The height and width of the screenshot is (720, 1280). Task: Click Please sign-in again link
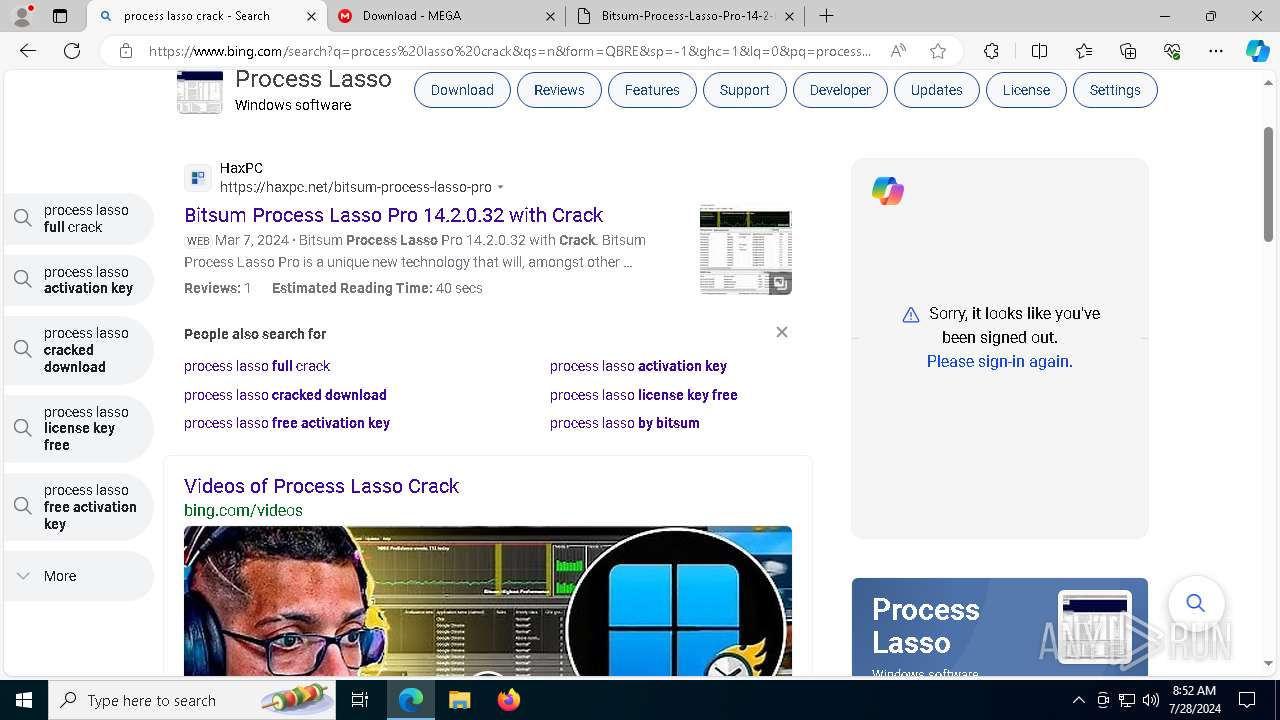point(1000,362)
